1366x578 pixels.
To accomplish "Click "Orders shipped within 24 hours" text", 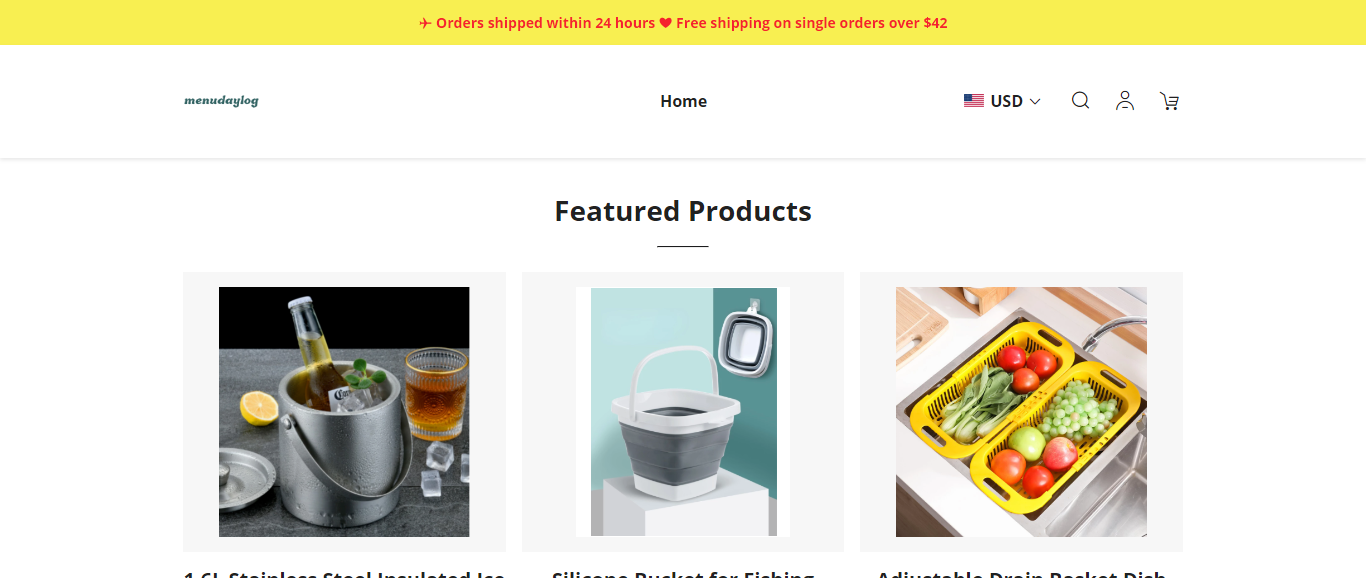I will pyautogui.click(x=545, y=23).
